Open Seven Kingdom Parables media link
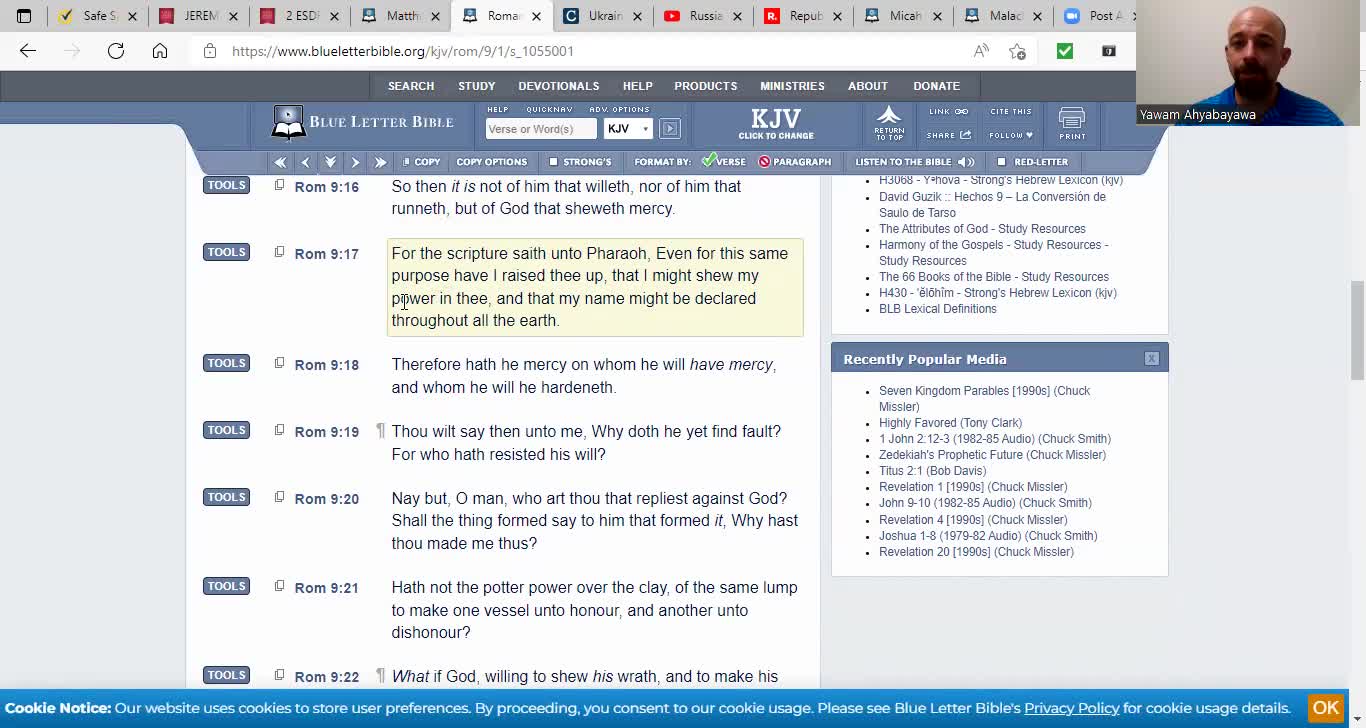The height and width of the screenshot is (728, 1366). click(x=984, y=398)
